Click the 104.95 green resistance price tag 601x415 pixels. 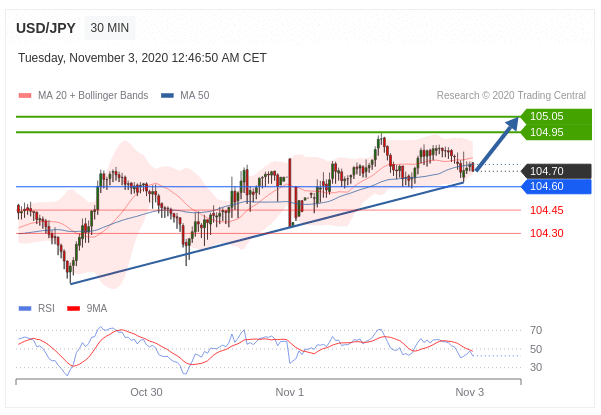[556, 132]
